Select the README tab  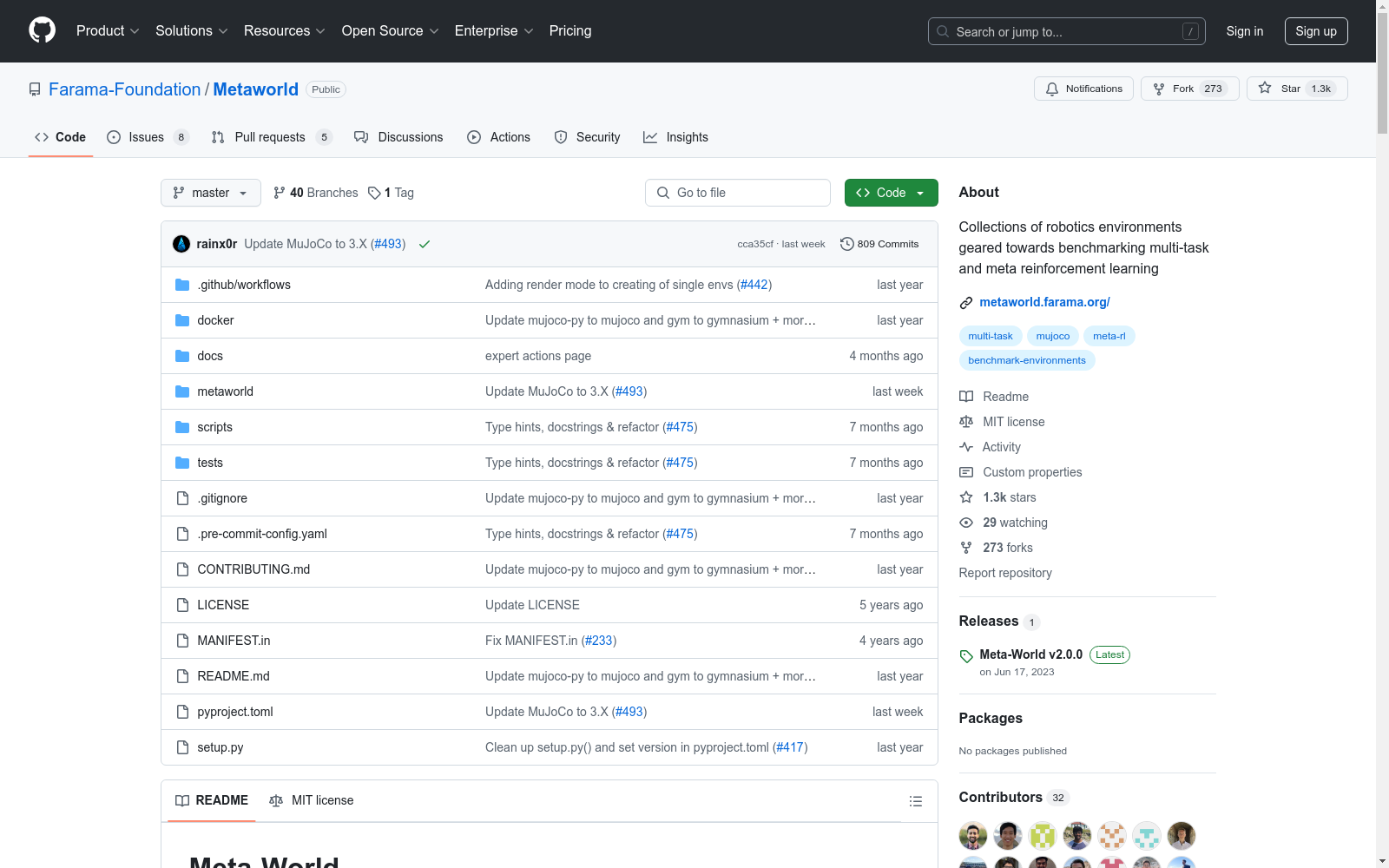212,800
